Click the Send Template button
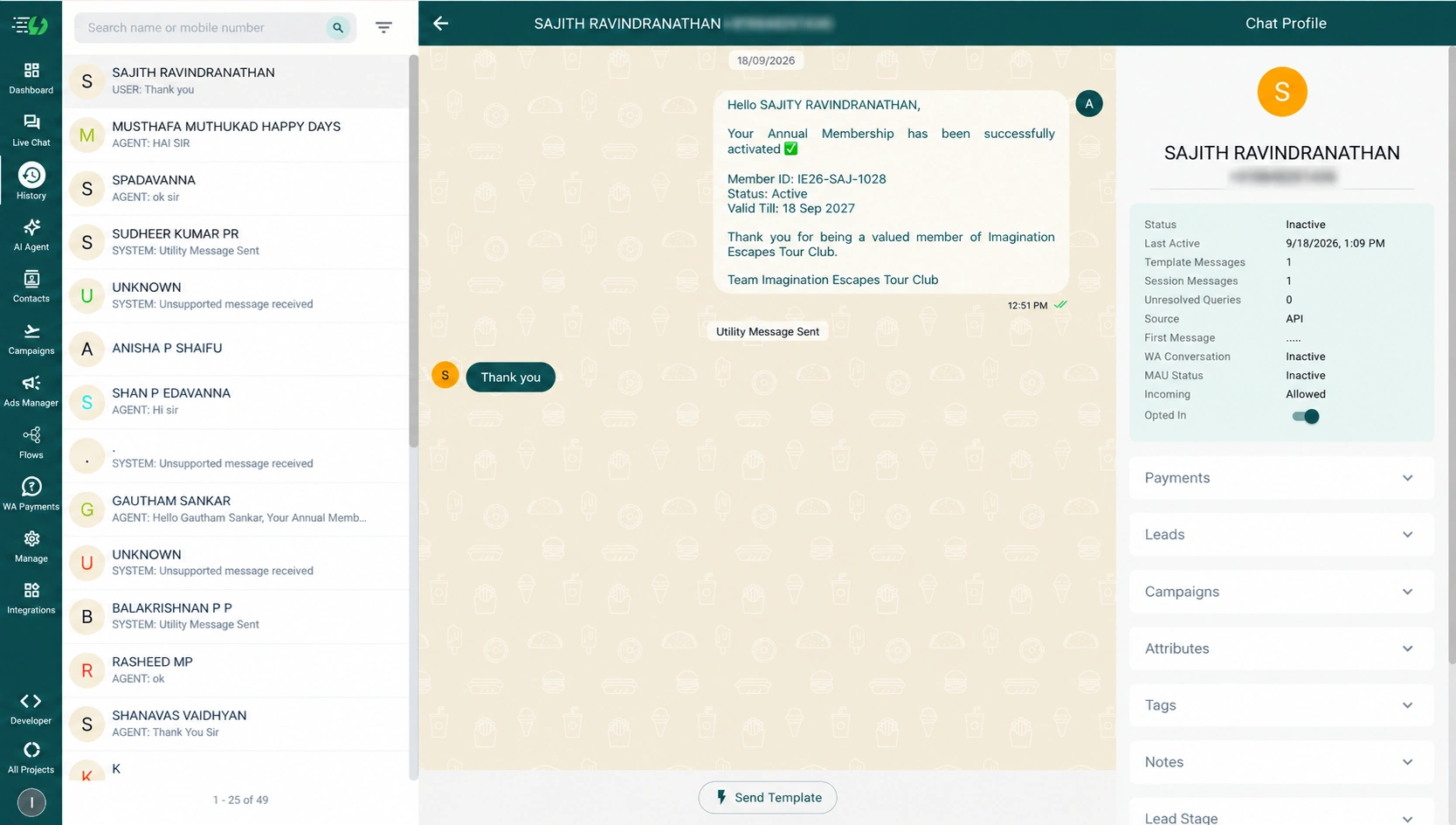The height and width of the screenshot is (825, 1456). [768, 797]
